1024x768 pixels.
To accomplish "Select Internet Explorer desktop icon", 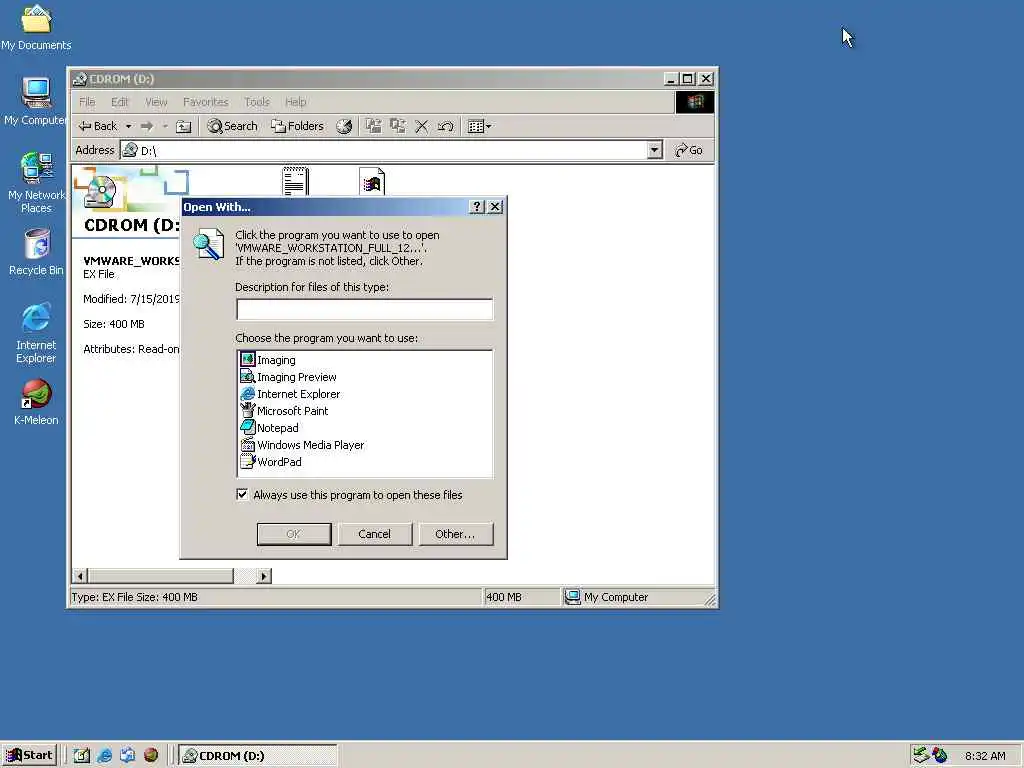I will pos(36,333).
